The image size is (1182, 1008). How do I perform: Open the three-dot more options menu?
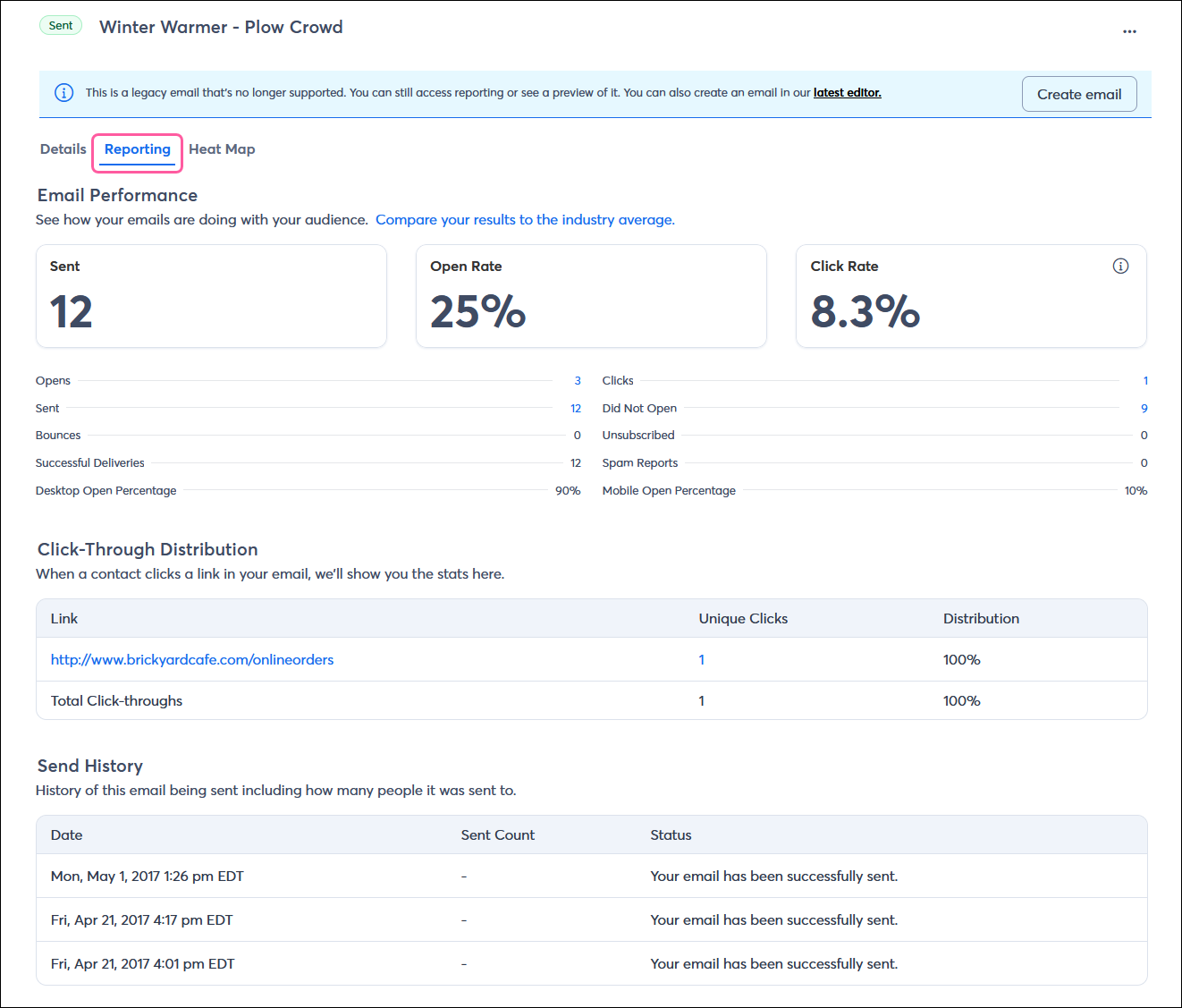[x=1129, y=31]
